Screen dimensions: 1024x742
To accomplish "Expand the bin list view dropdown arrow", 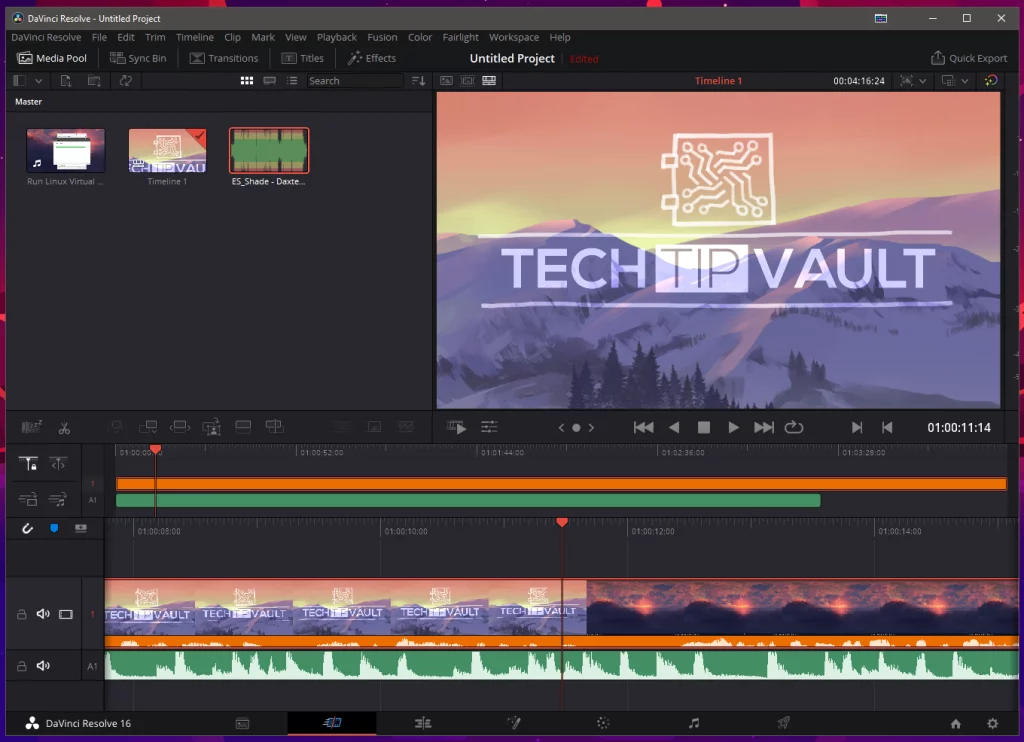I will click(x=39, y=80).
